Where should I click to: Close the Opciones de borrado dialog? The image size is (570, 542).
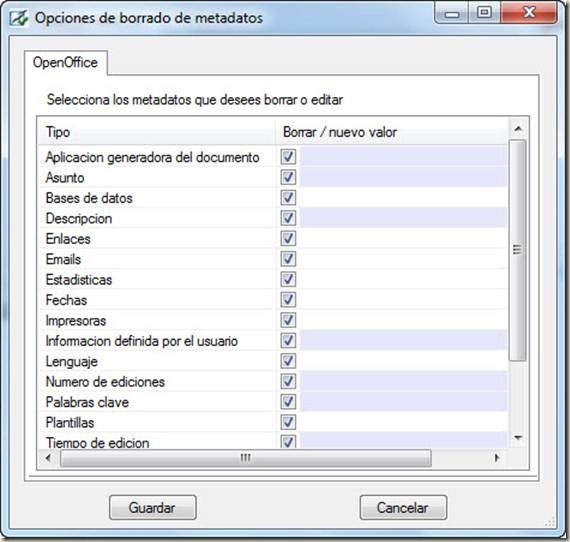tap(529, 13)
